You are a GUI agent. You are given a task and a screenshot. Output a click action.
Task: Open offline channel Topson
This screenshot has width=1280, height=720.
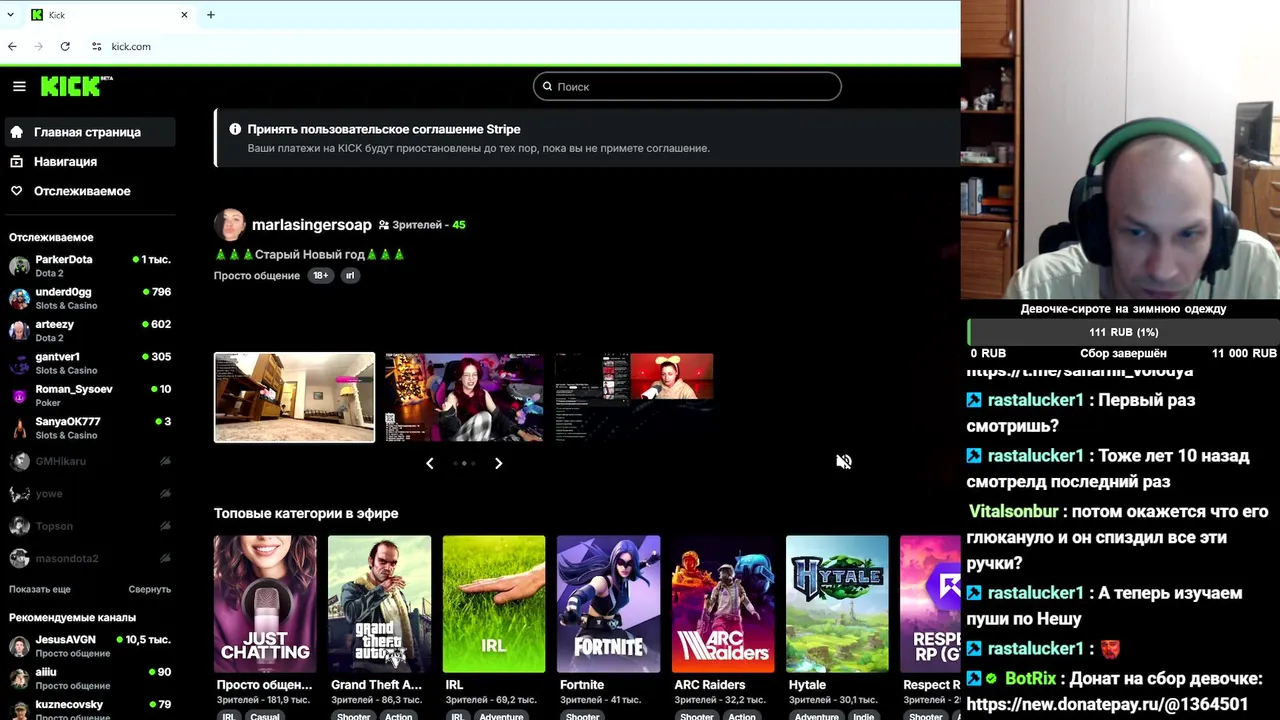90,526
